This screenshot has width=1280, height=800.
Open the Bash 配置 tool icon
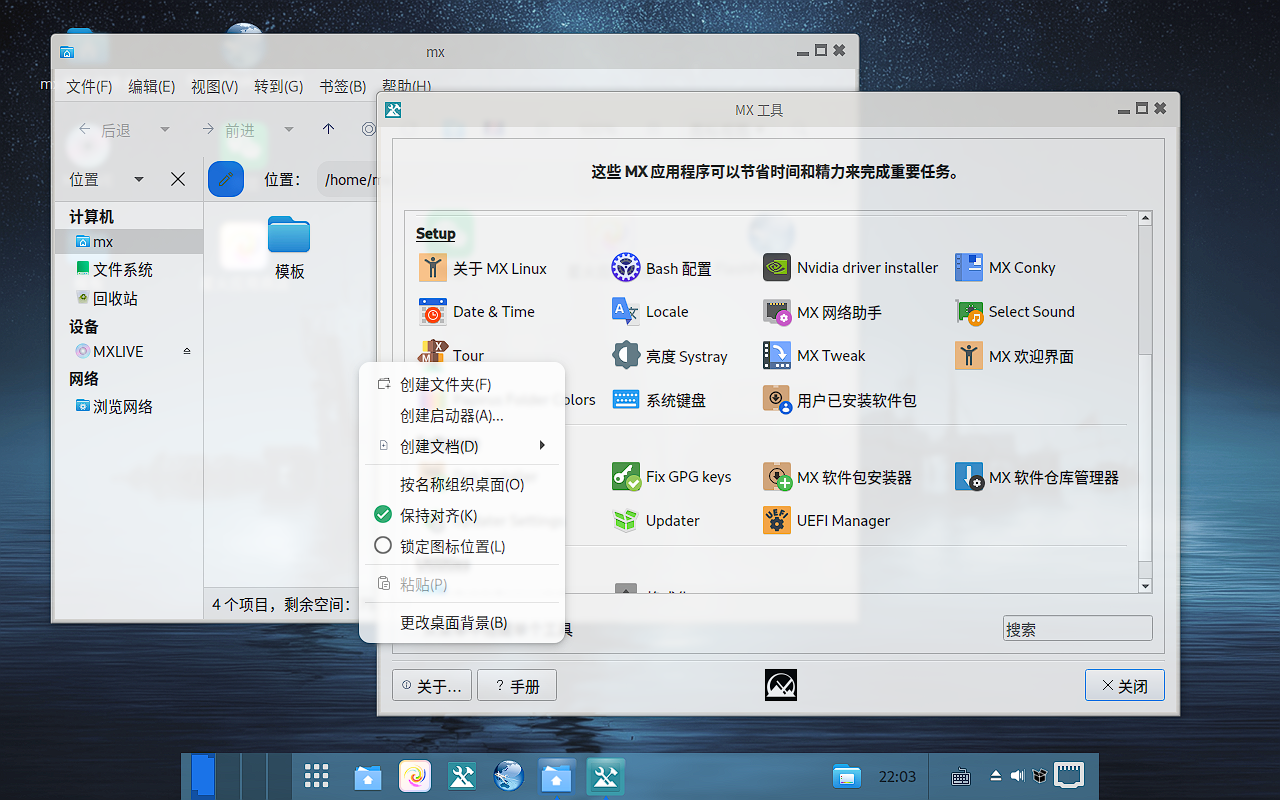click(x=626, y=268)
